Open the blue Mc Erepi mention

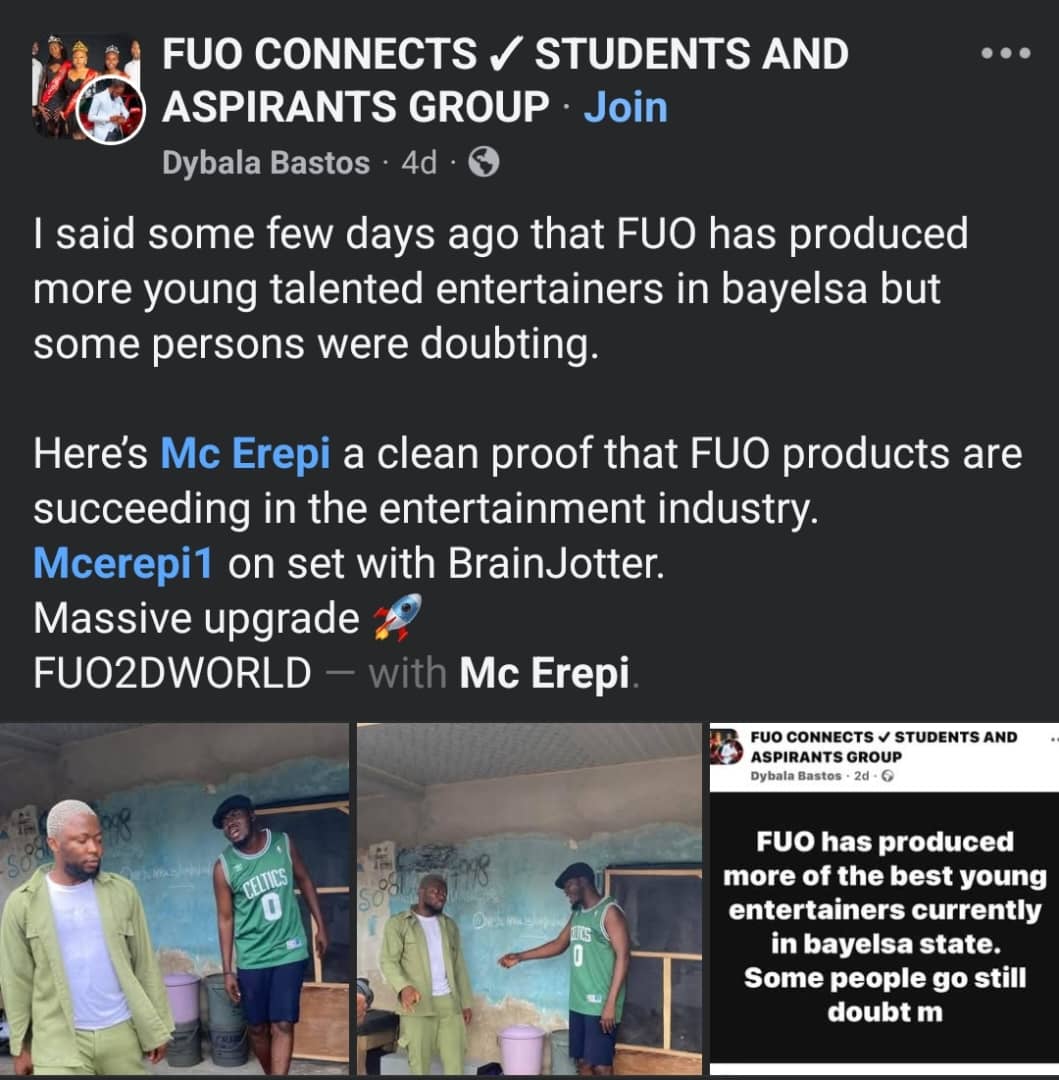tap(245, 453)
